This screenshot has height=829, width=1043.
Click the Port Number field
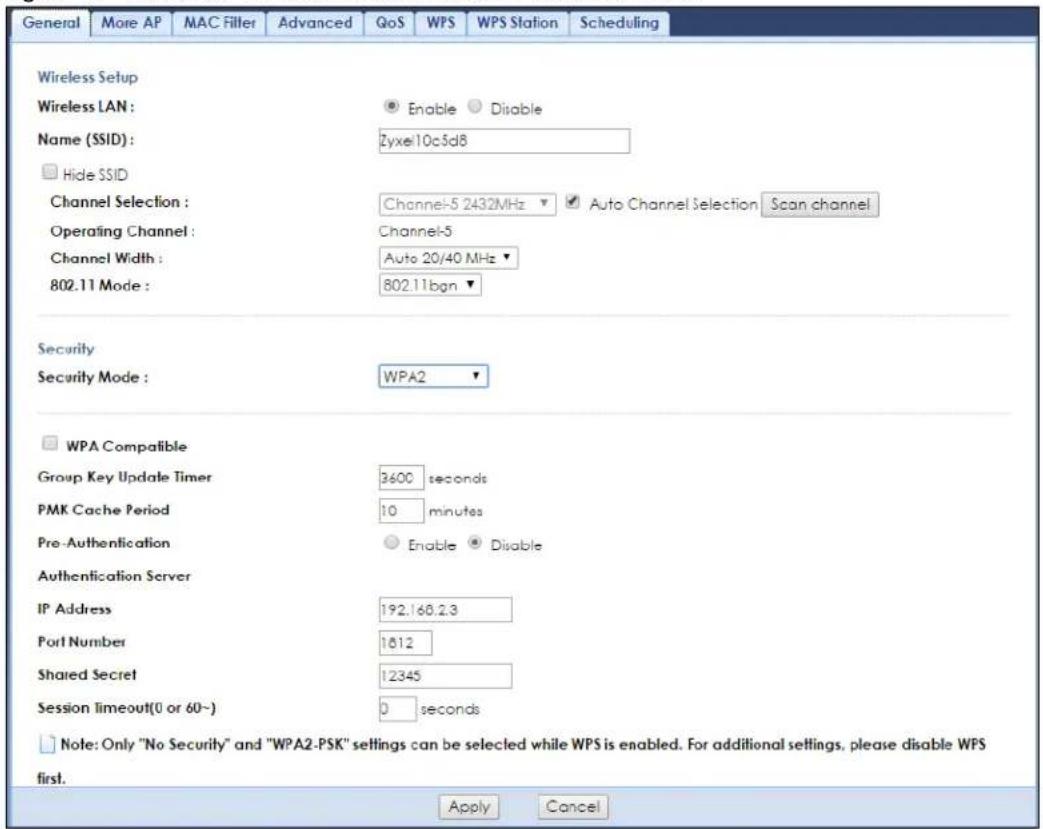click(x=405, y=643)
